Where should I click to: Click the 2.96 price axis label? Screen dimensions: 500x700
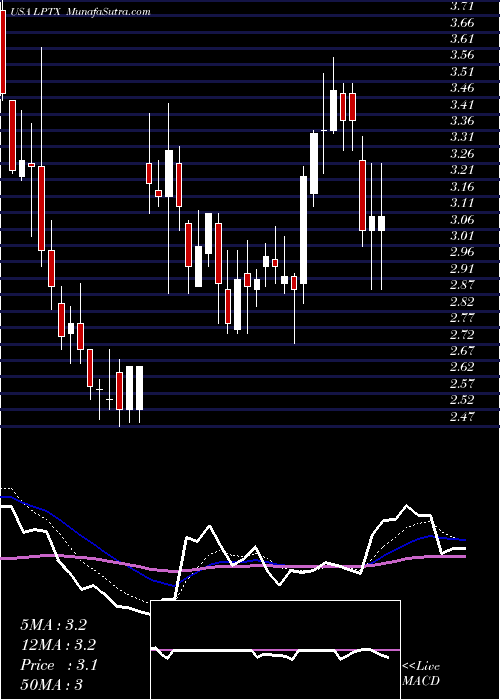tap(462, 253)
